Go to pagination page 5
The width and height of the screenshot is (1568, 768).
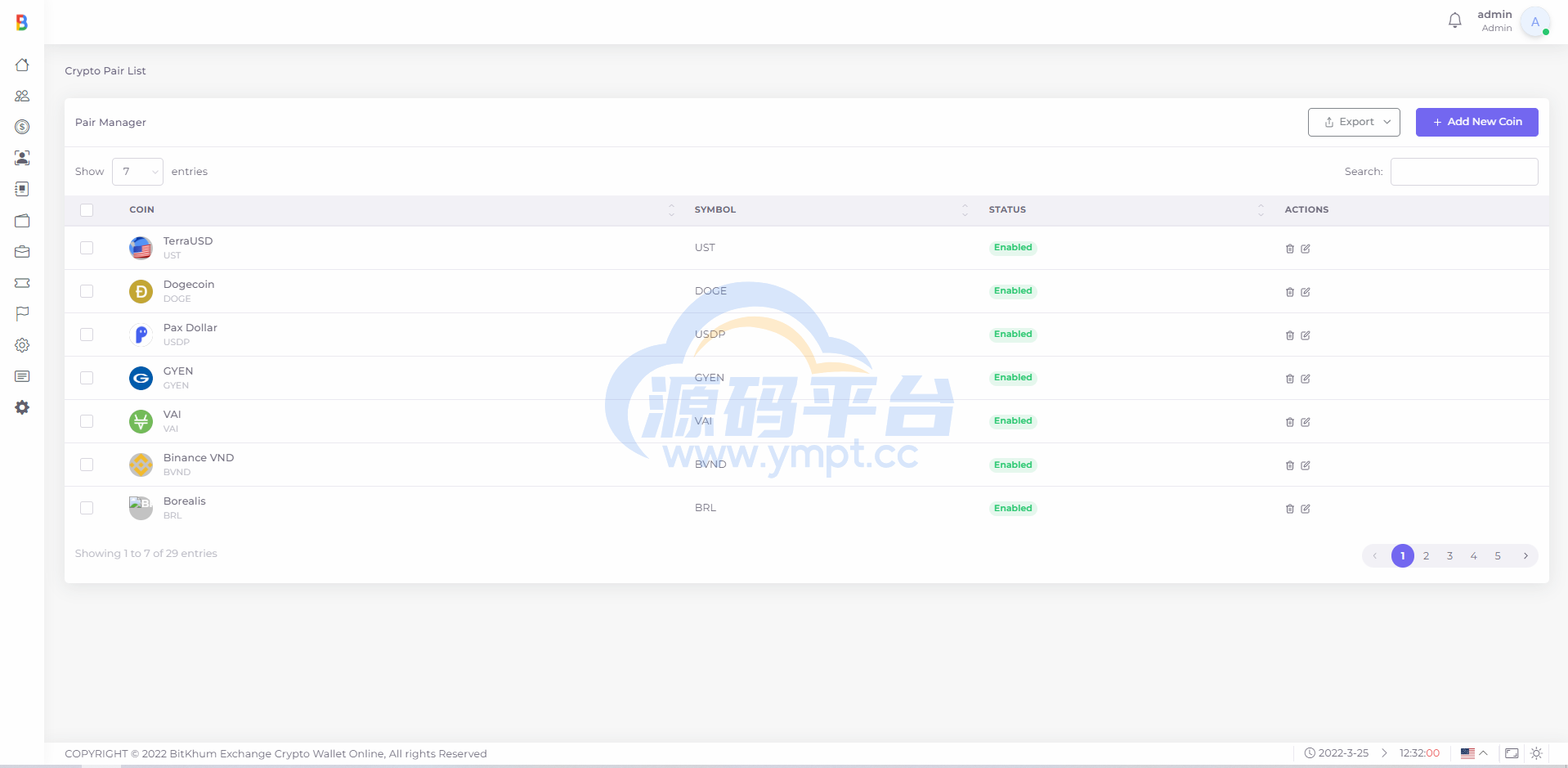tap(1497, 556)
